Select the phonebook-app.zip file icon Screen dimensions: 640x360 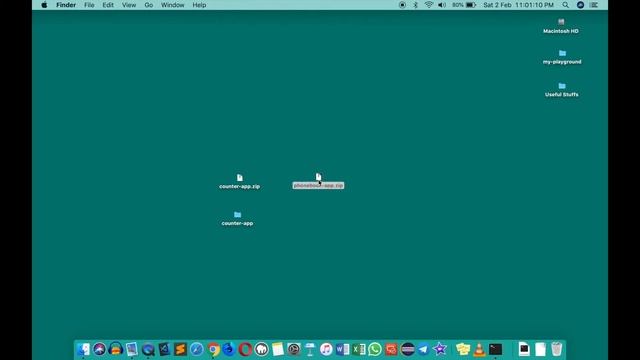[318, 177]
